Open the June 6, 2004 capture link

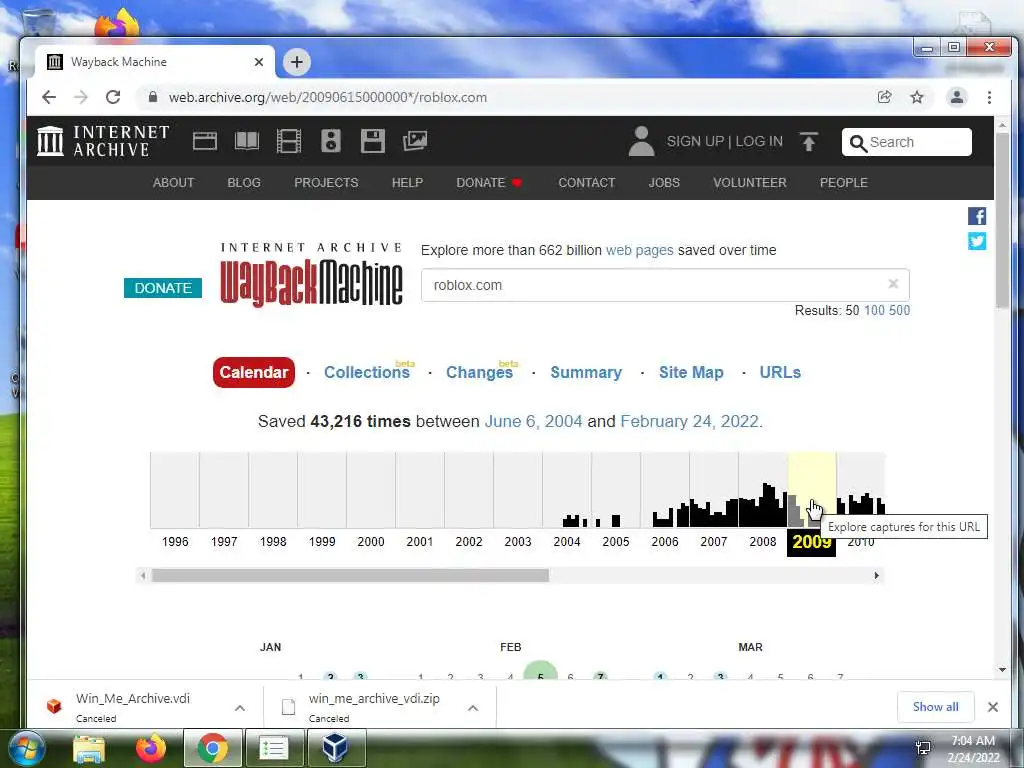point(533,421)
